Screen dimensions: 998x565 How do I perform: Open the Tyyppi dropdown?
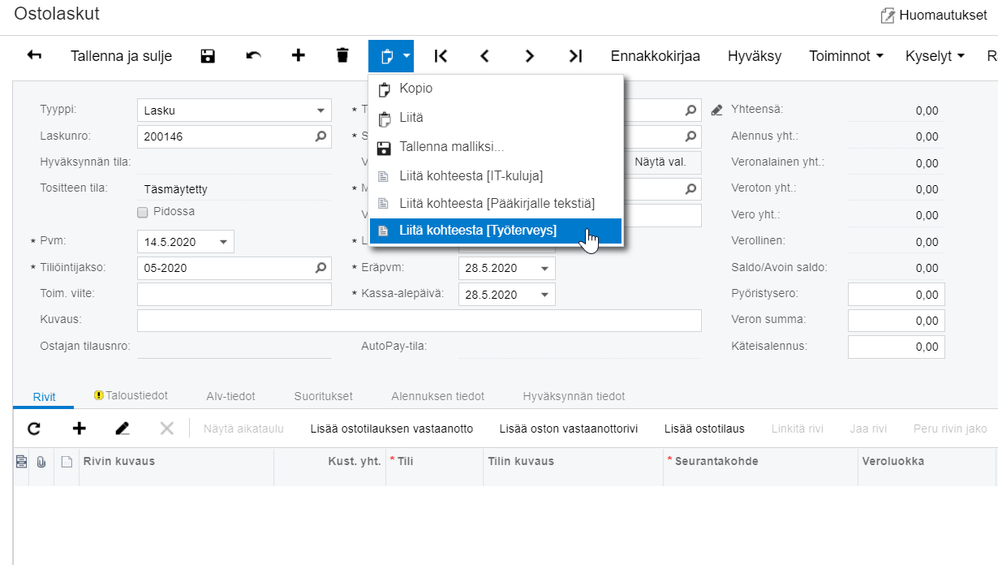coord(321,111)
